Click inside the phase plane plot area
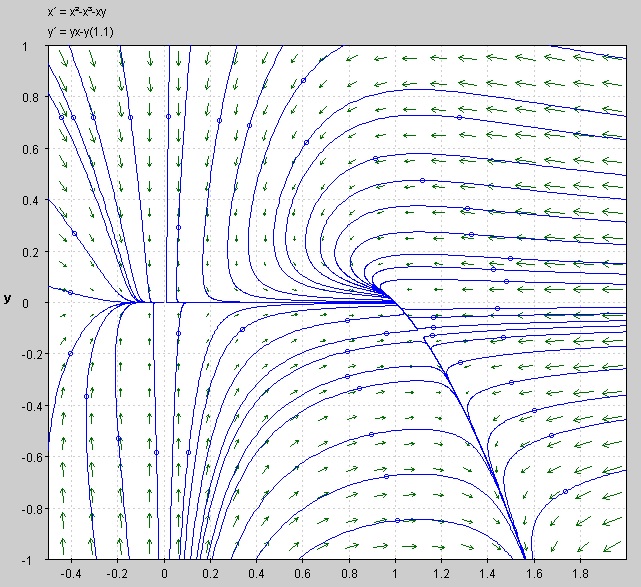 coord(337,302)
